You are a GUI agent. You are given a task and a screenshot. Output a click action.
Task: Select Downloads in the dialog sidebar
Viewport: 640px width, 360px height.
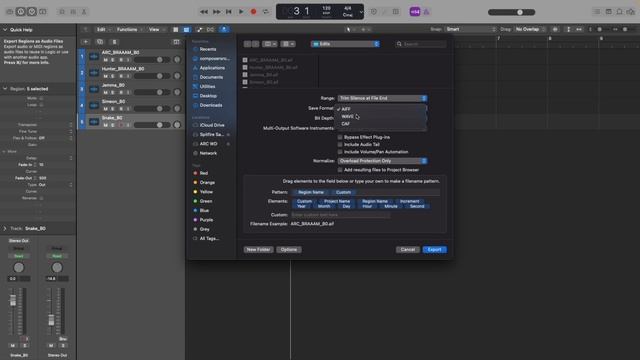point(211,105)
